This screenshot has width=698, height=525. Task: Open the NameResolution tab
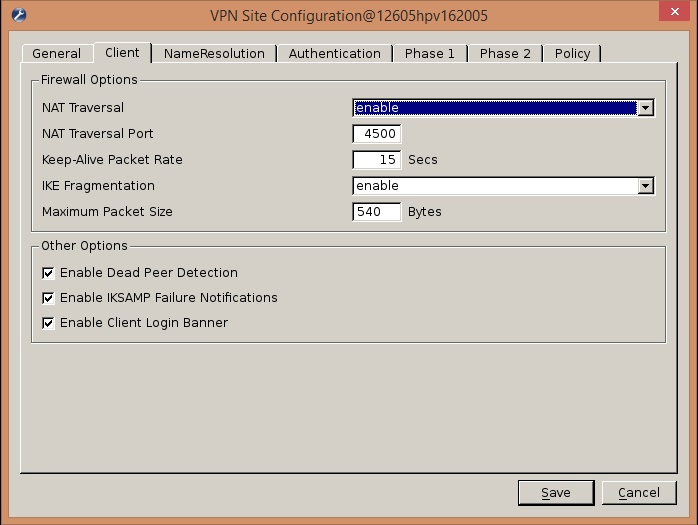pyautogui.click(x=214, y=54)
